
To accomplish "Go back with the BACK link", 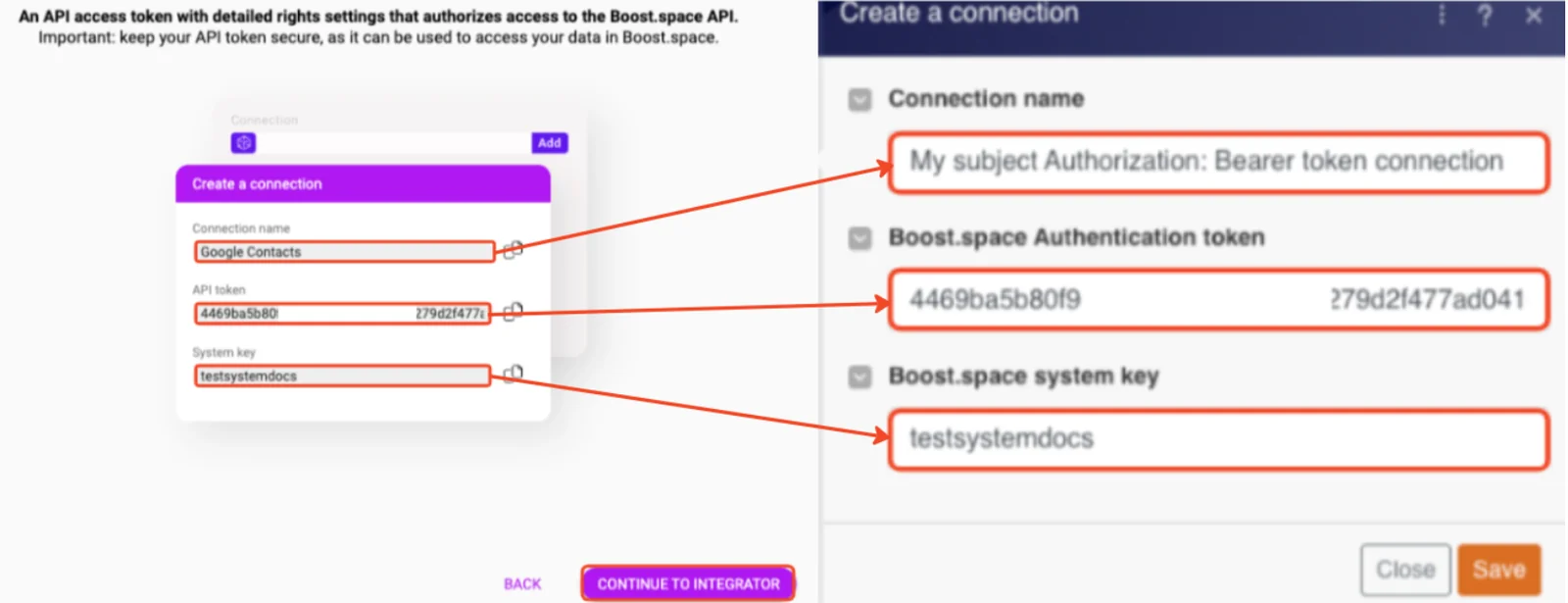I will pyautogui.click(x=522, y=583).
